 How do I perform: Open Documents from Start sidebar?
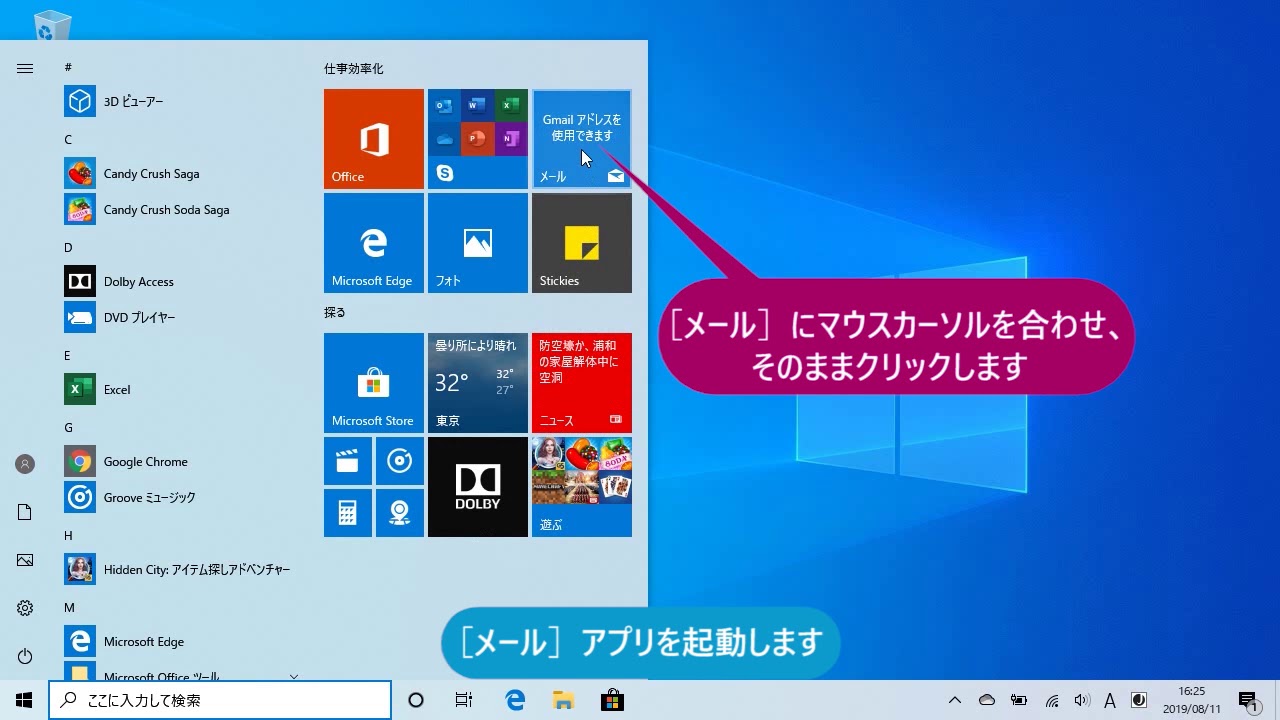click(x=25, y=512)
